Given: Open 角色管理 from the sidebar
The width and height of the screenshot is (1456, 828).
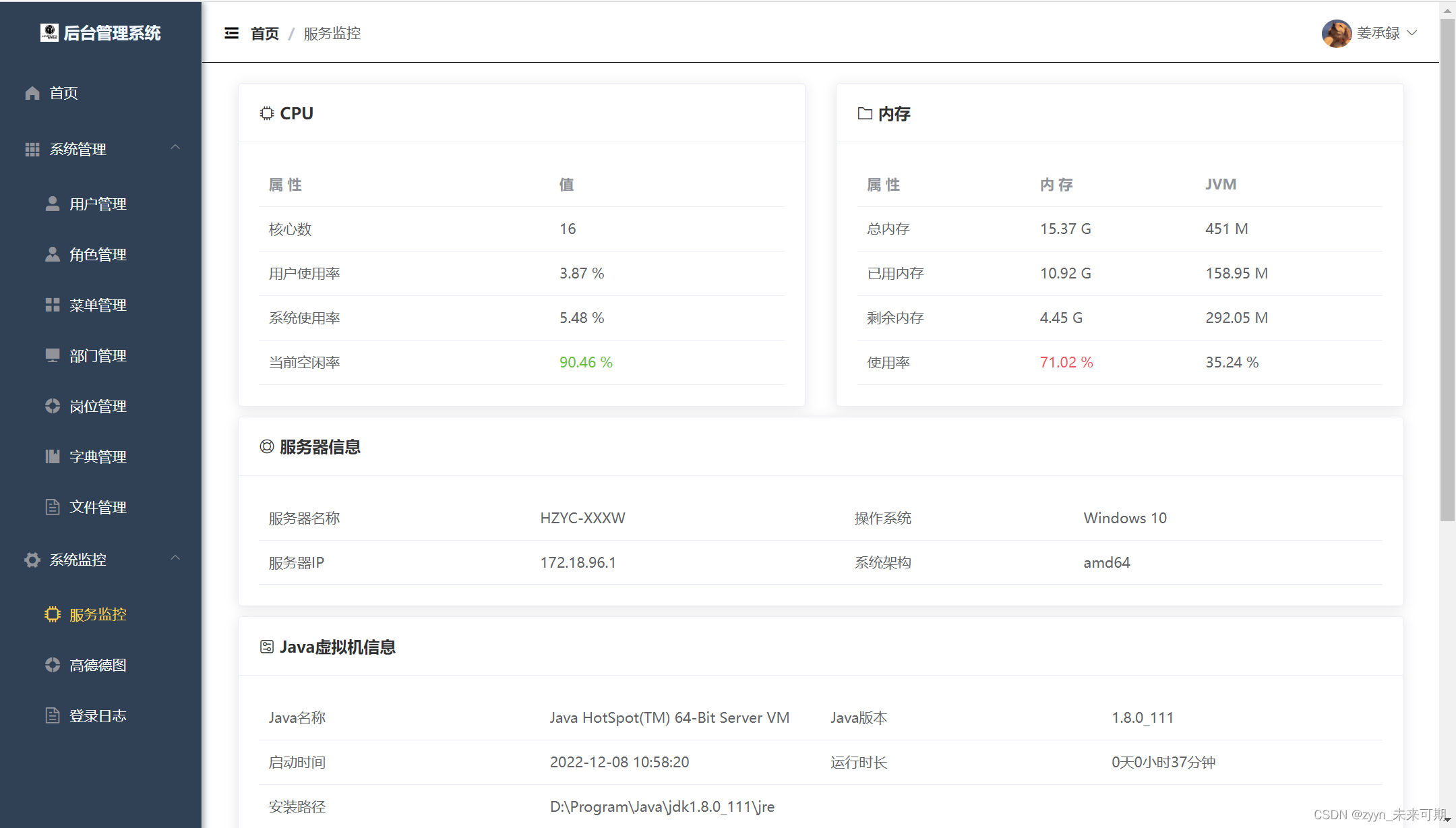Looking at the screenshot, I should click(98, 254).
